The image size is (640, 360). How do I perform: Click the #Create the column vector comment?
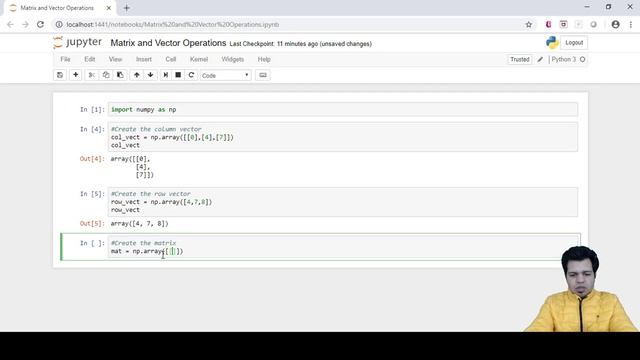(156, 129)
